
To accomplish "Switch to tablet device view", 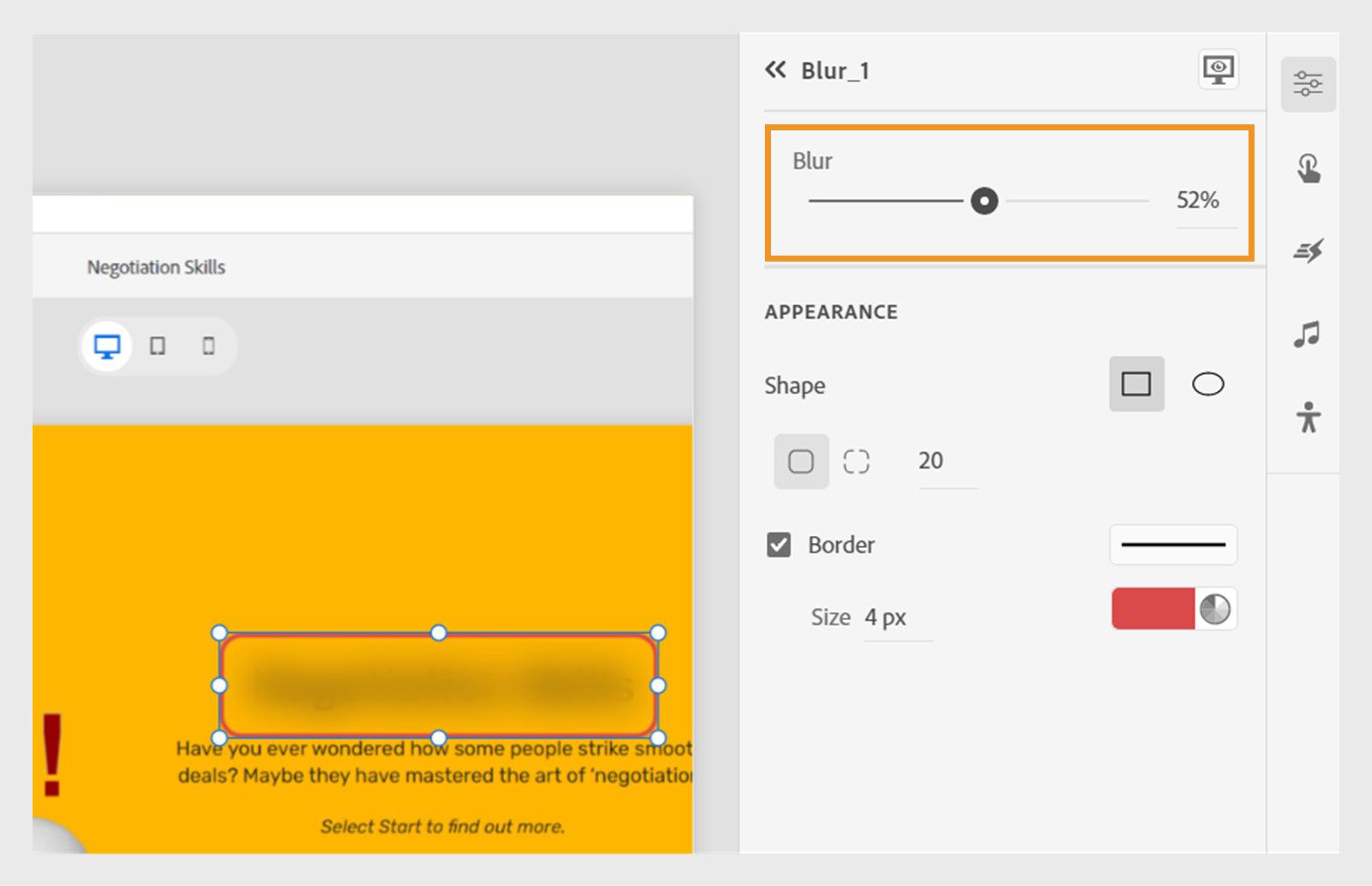I will tap(158, 347).
